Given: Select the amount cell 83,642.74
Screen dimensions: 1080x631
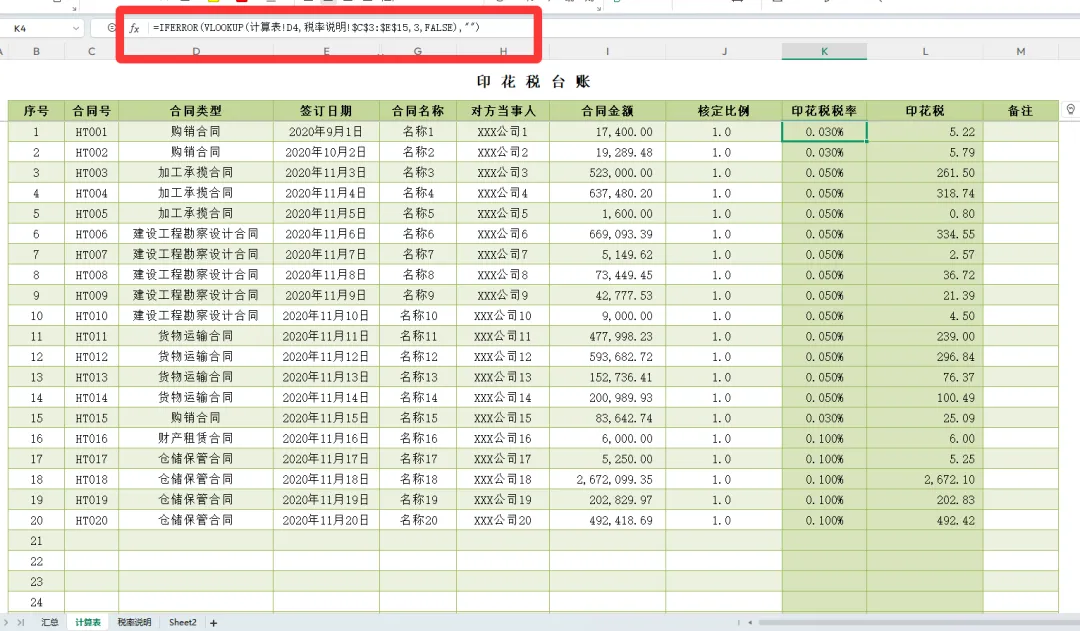Looking at the screenshot, I should coord(607,418).
